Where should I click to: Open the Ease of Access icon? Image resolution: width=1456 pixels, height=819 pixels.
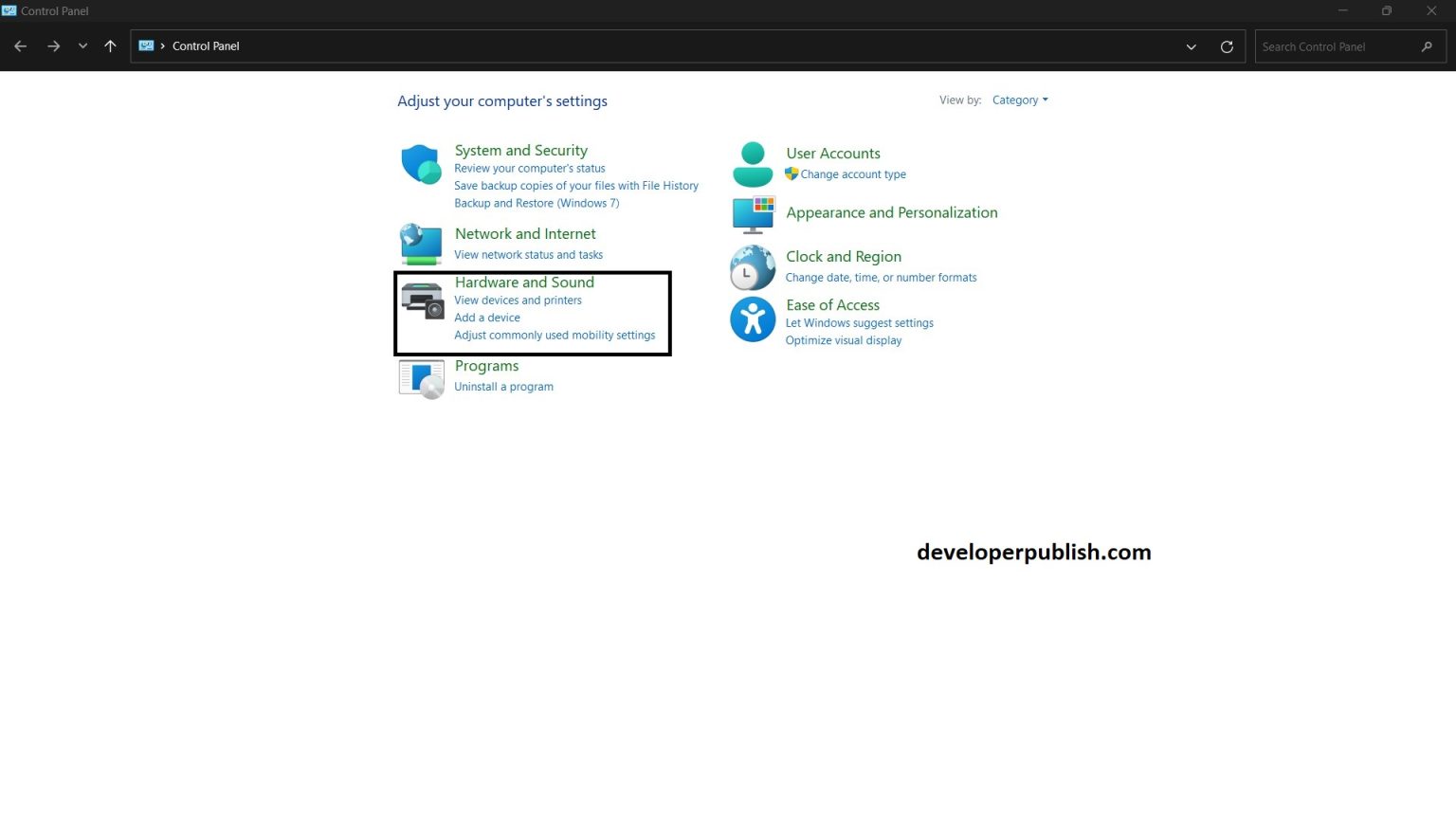click(753, 319)
